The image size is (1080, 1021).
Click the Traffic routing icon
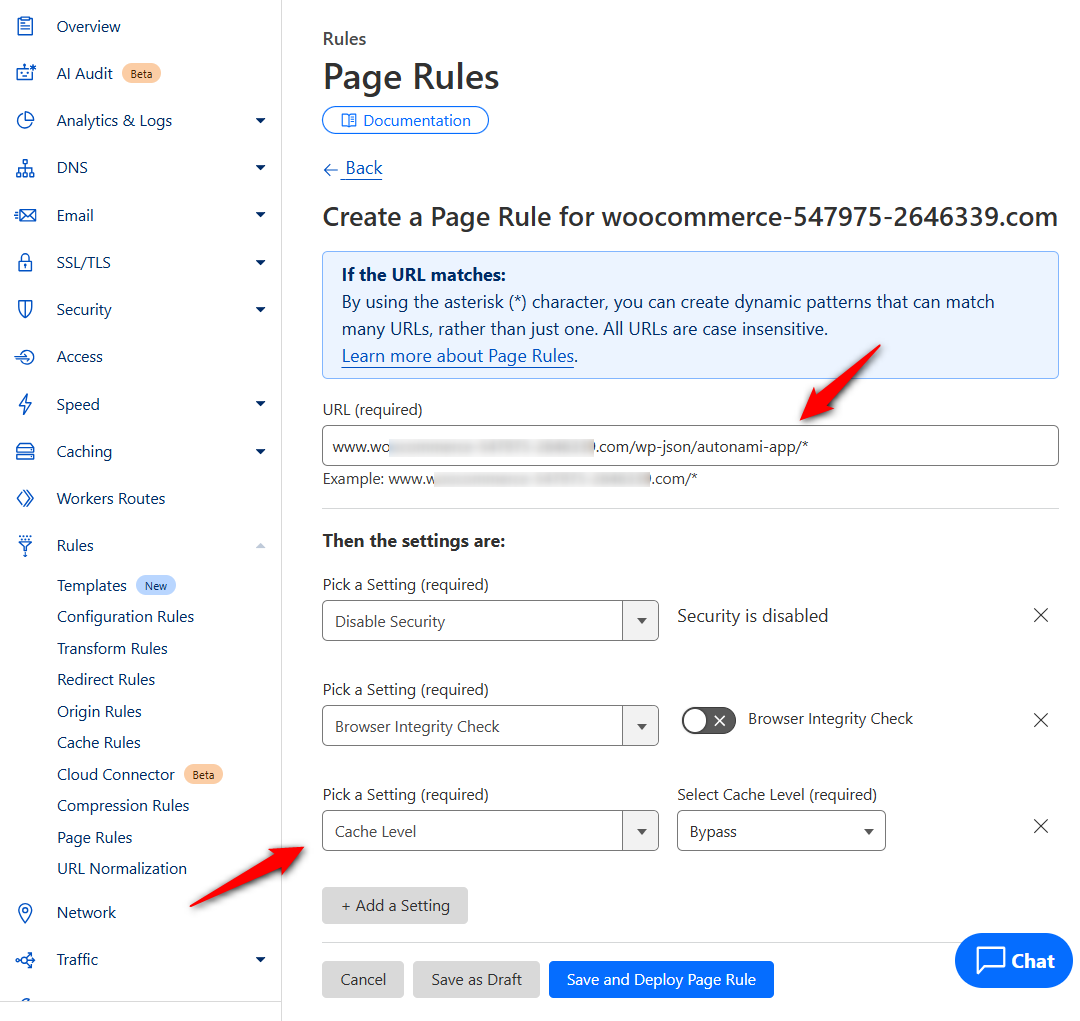coord(25,960)
